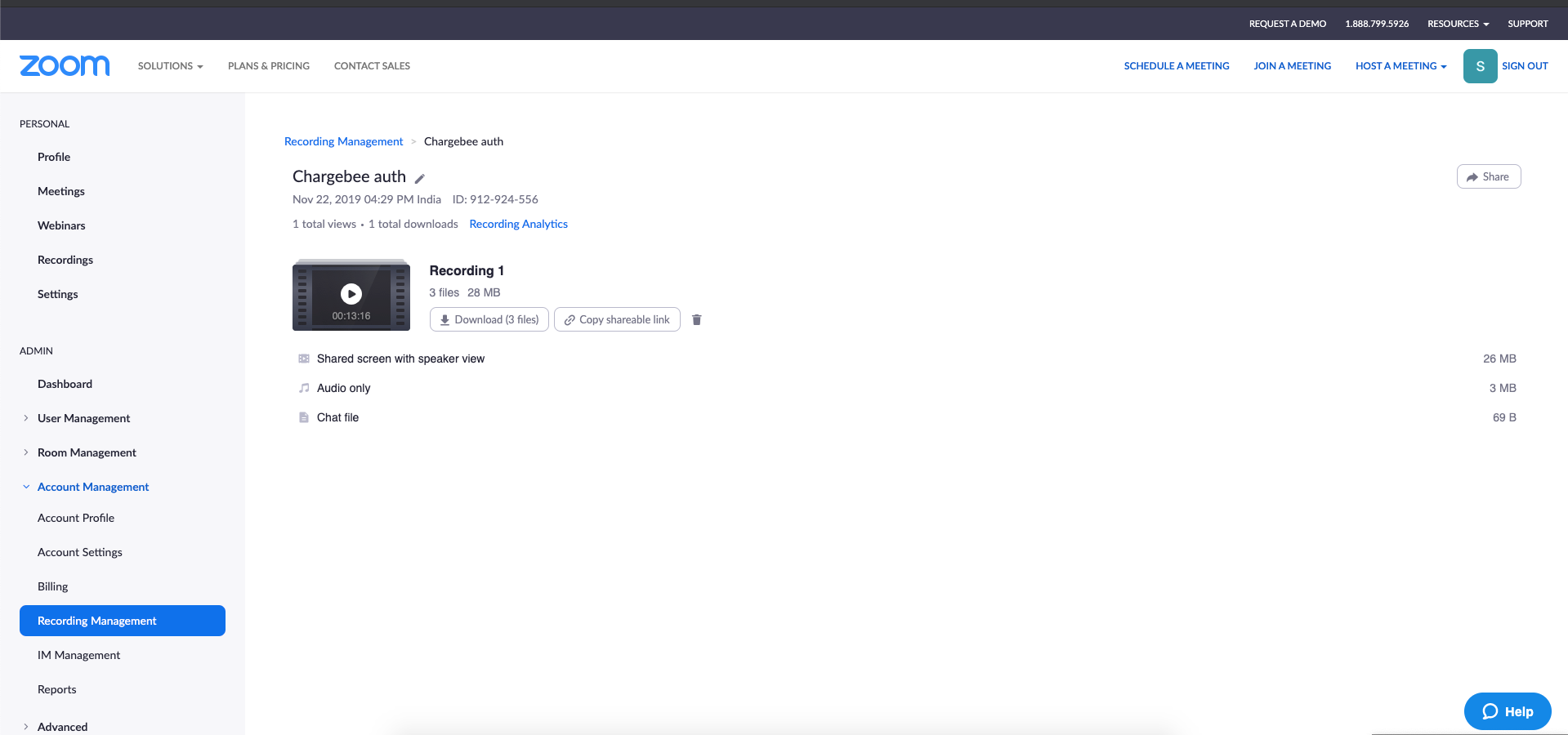Image resolution: width=1568 pixels, height=735 pixels.
Task: Open the Help chat widget
Action: (x=1508, y=711)
